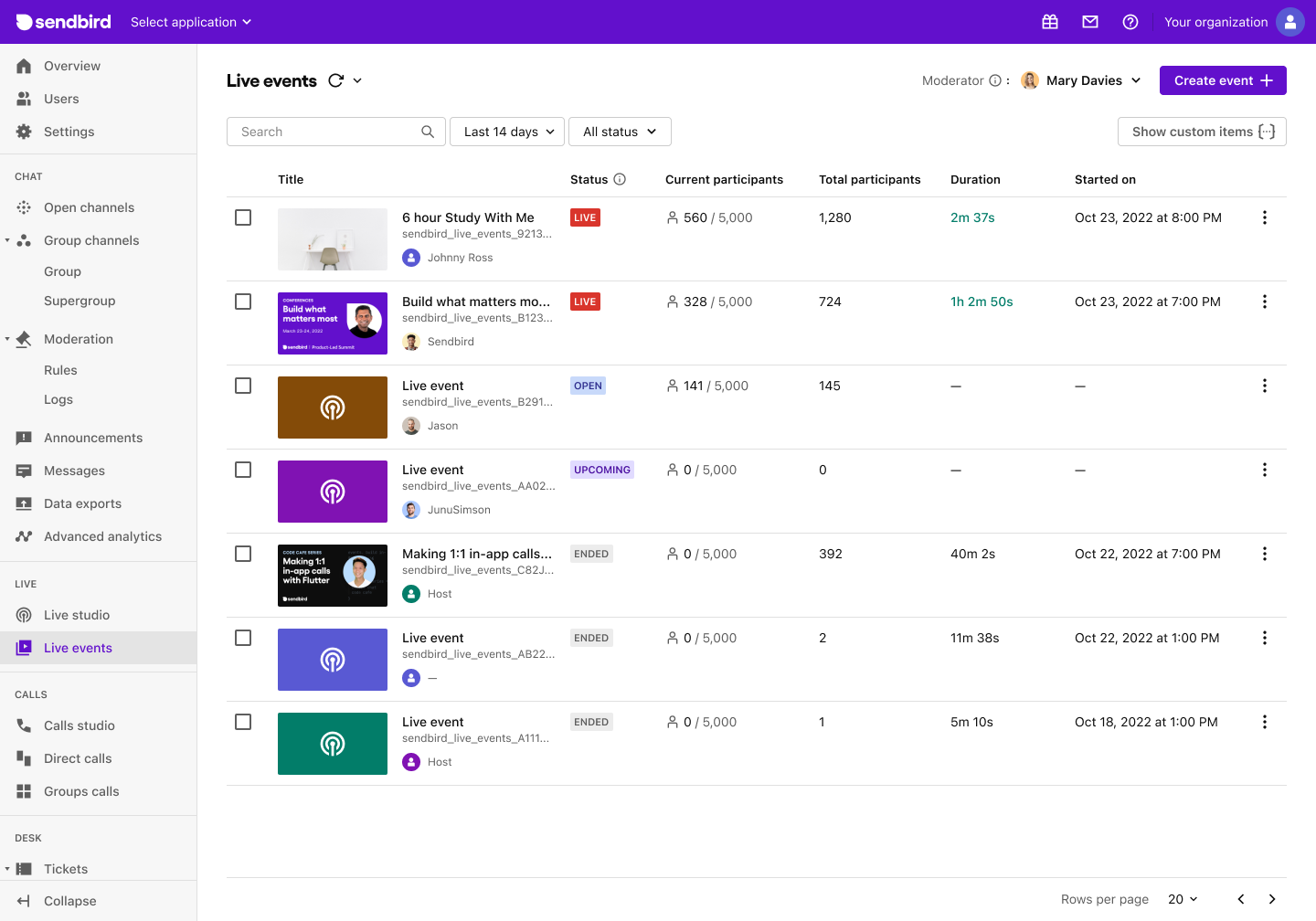Click host name Johnny Ross
The width and height of the screenshot is (1316, 921).
[460, 258]
